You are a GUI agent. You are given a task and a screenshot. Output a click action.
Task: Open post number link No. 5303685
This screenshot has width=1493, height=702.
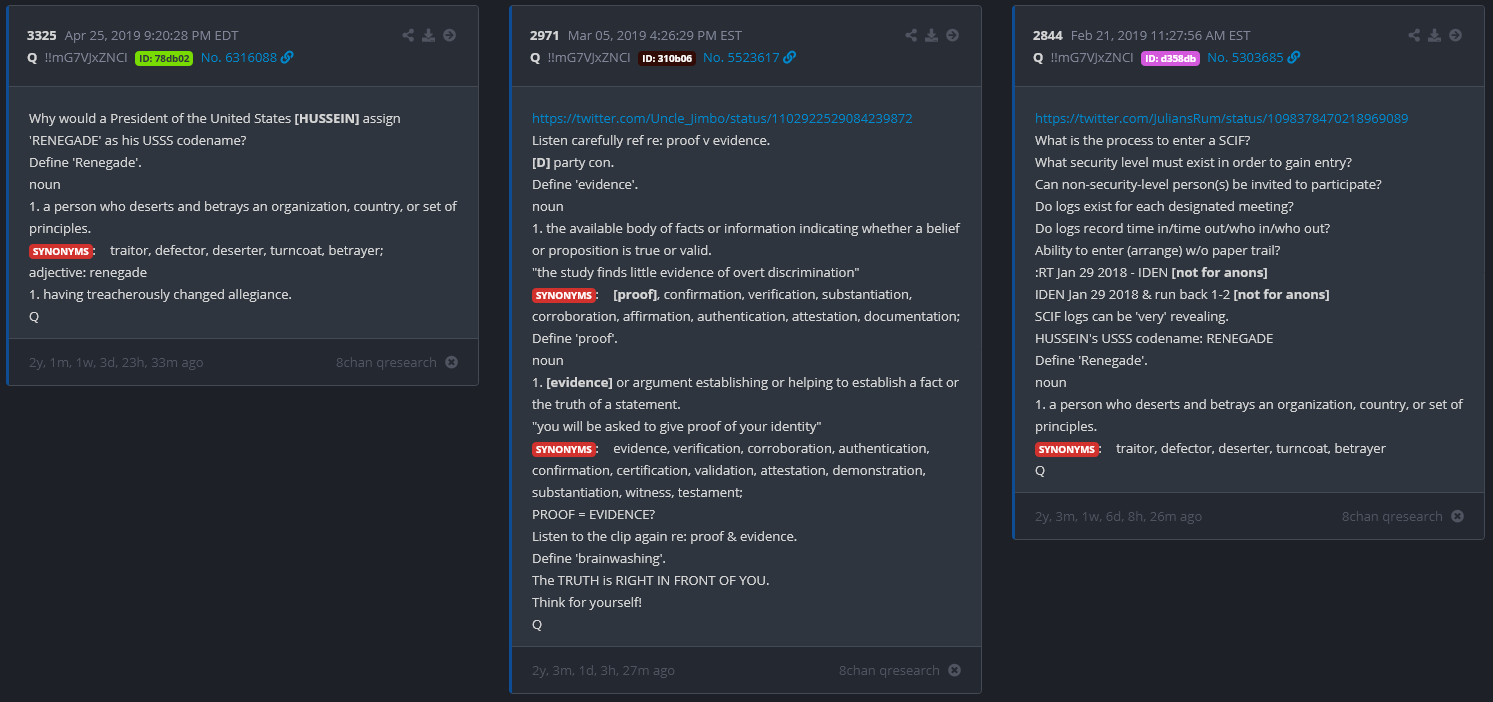click(1245, 58)
